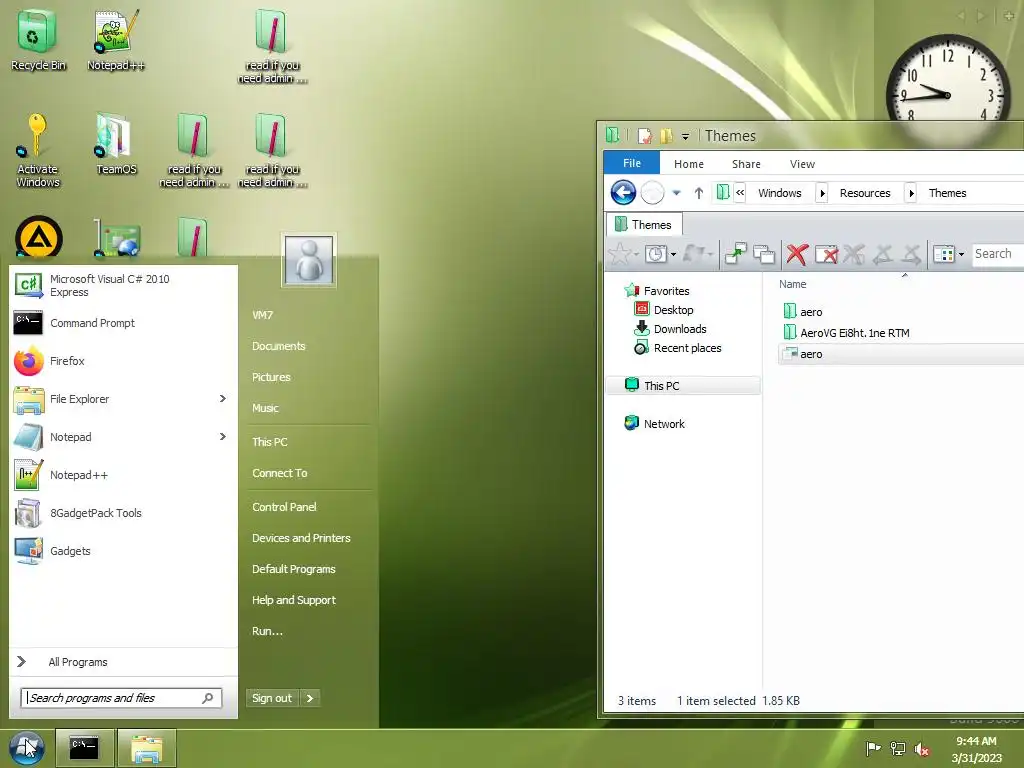
Task: Expand the arrow after Windows in the breadcrumb
Action: [823, 193]
